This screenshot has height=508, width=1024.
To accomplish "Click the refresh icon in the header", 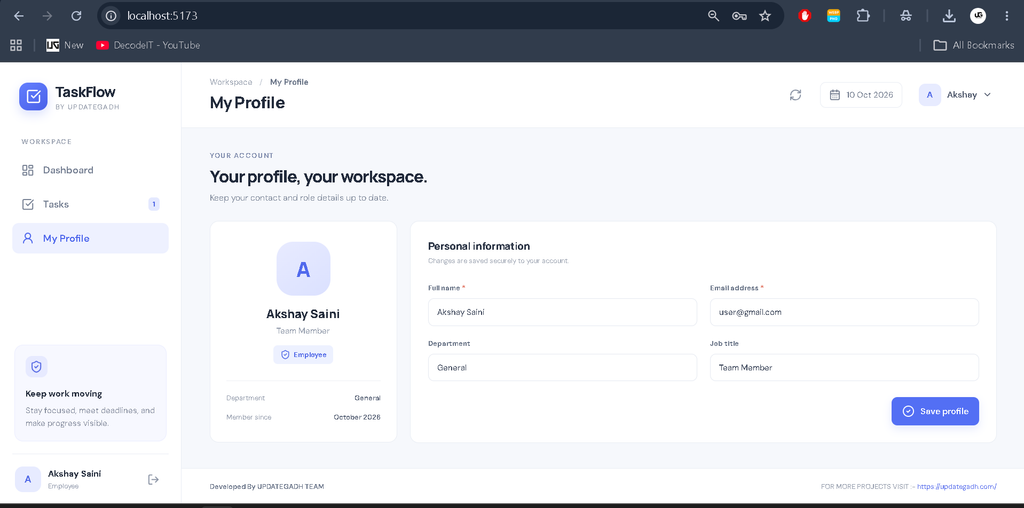I will click(x=795, y=95).
